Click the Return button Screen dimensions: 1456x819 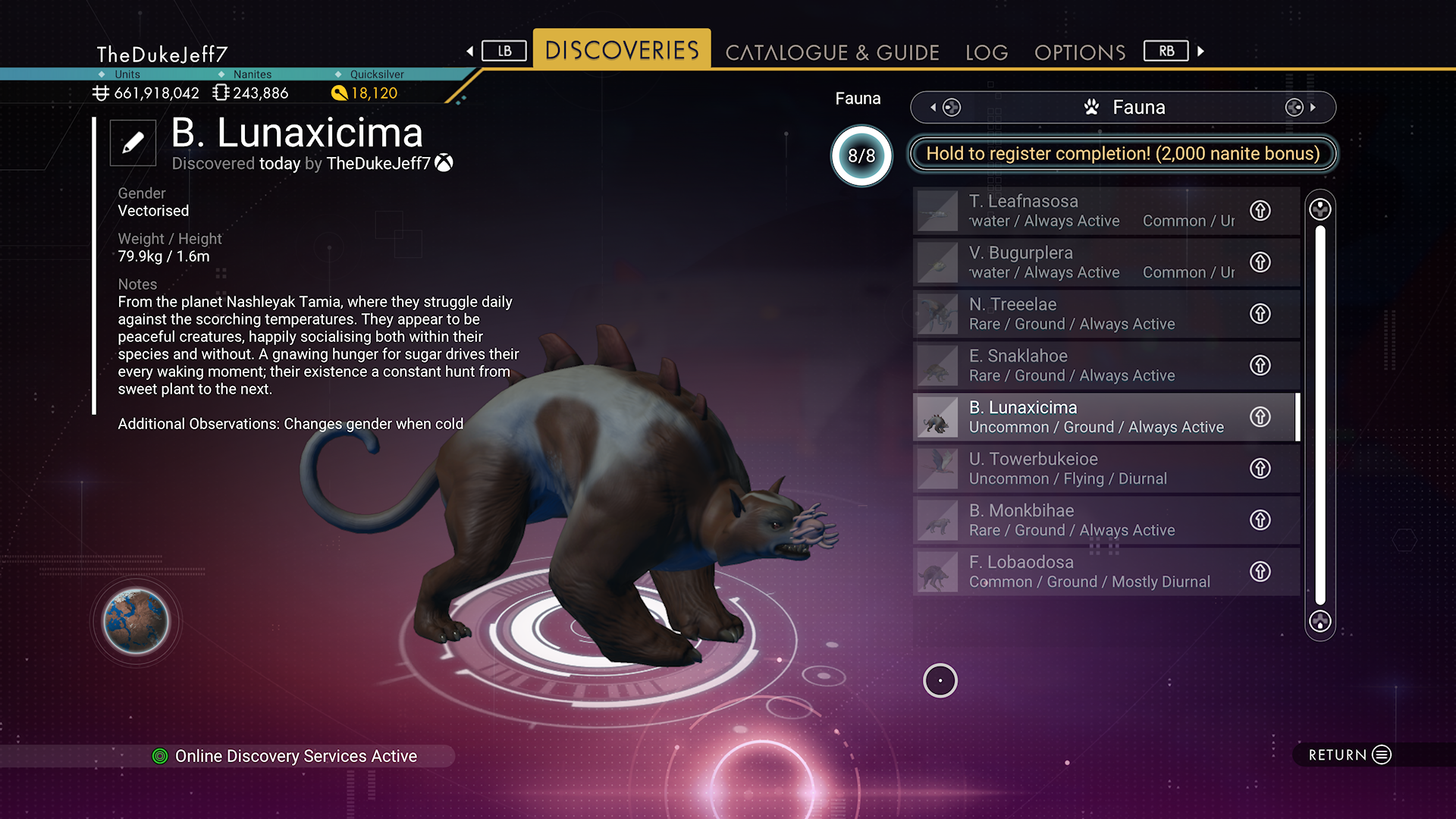click(x=1350, y=755)
